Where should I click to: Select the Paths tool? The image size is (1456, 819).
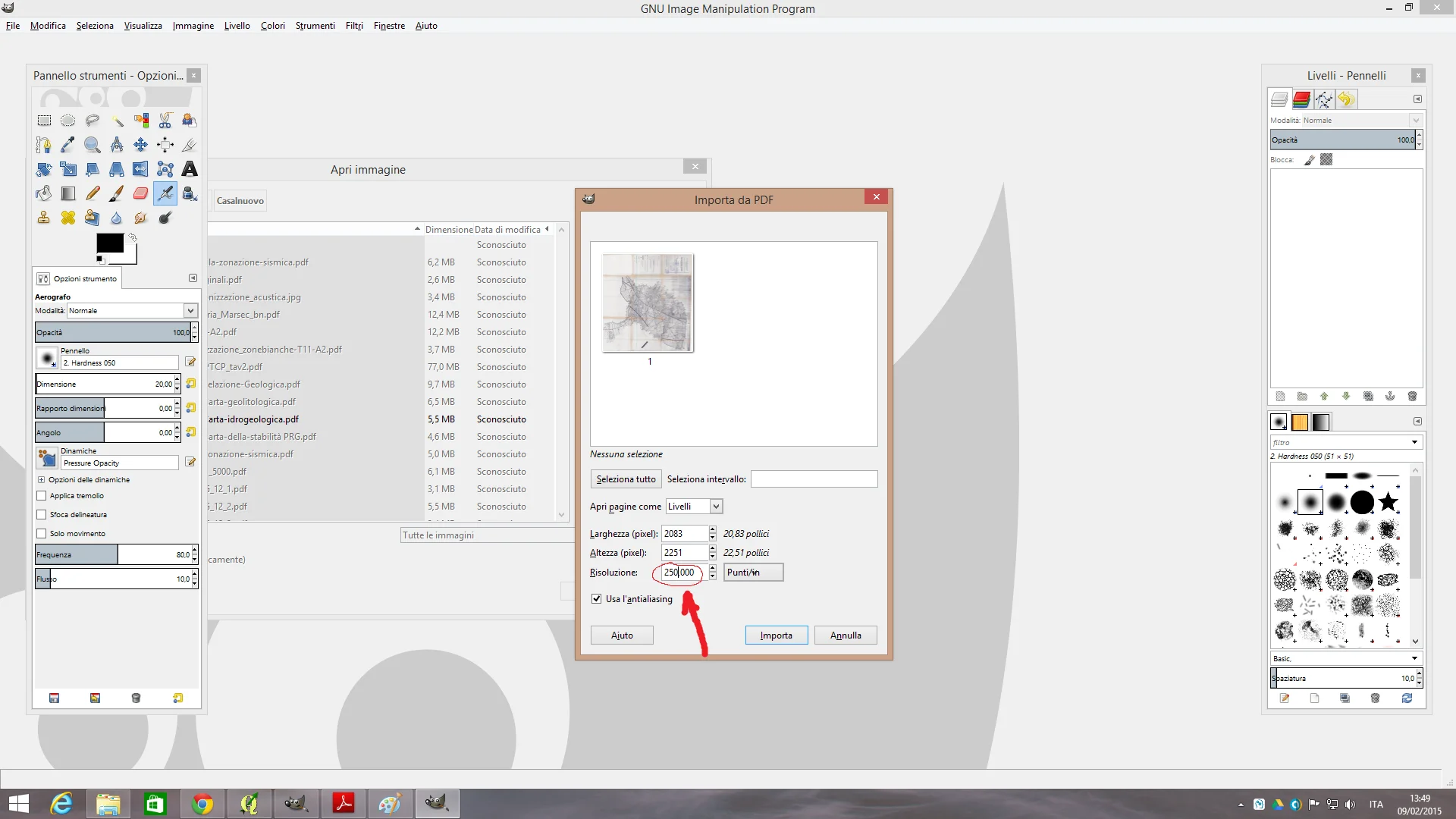coord(44,145)
